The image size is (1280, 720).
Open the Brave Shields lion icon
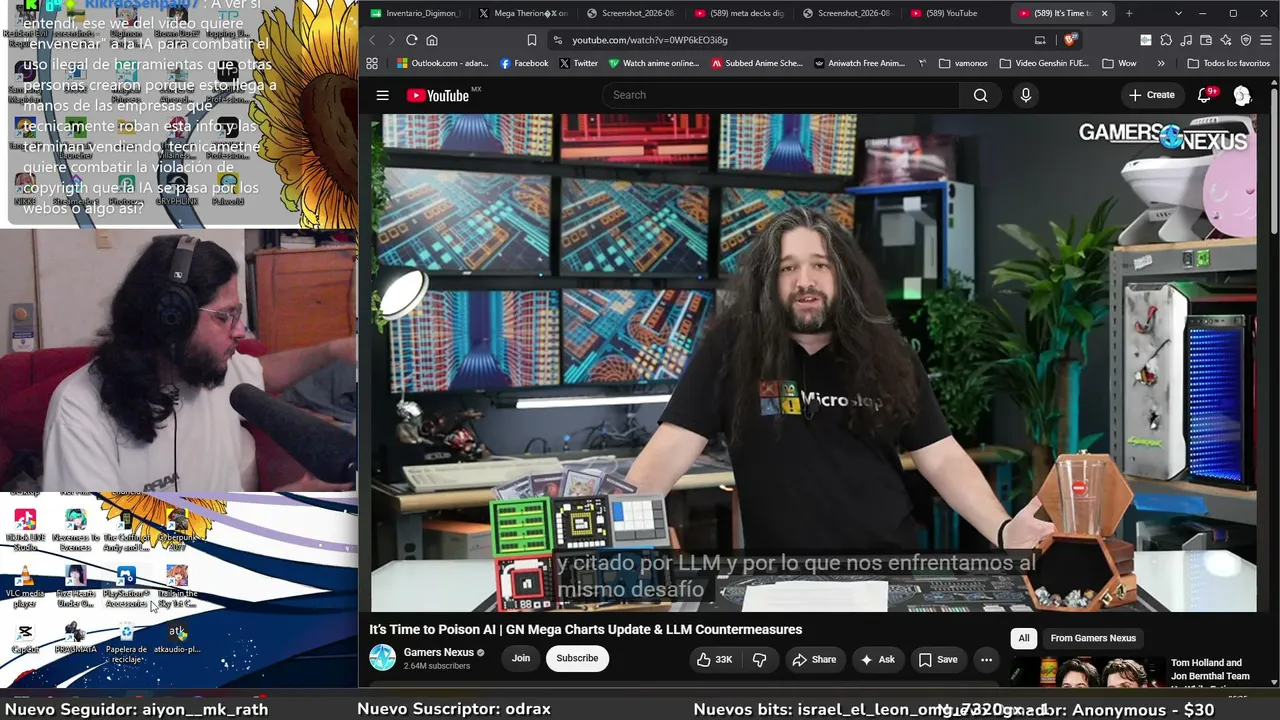(1070, 40)
